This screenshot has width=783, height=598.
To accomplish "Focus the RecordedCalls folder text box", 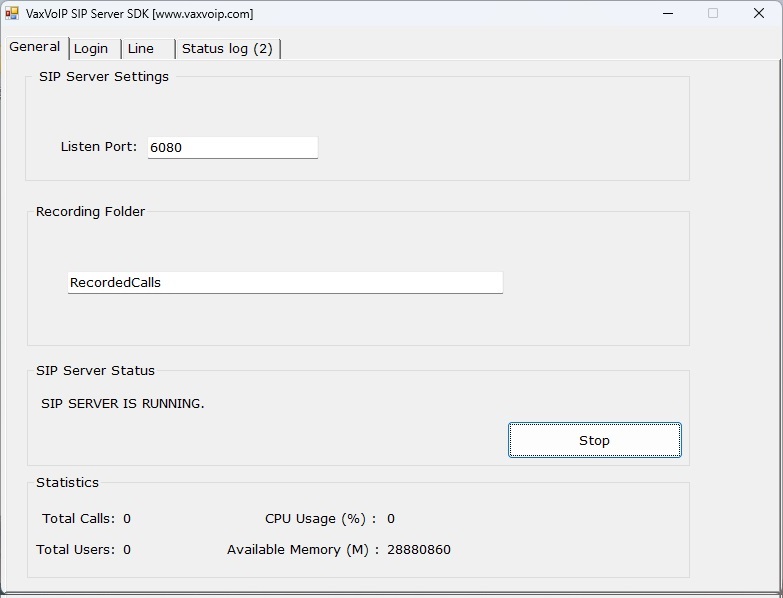I will [285, 283].
